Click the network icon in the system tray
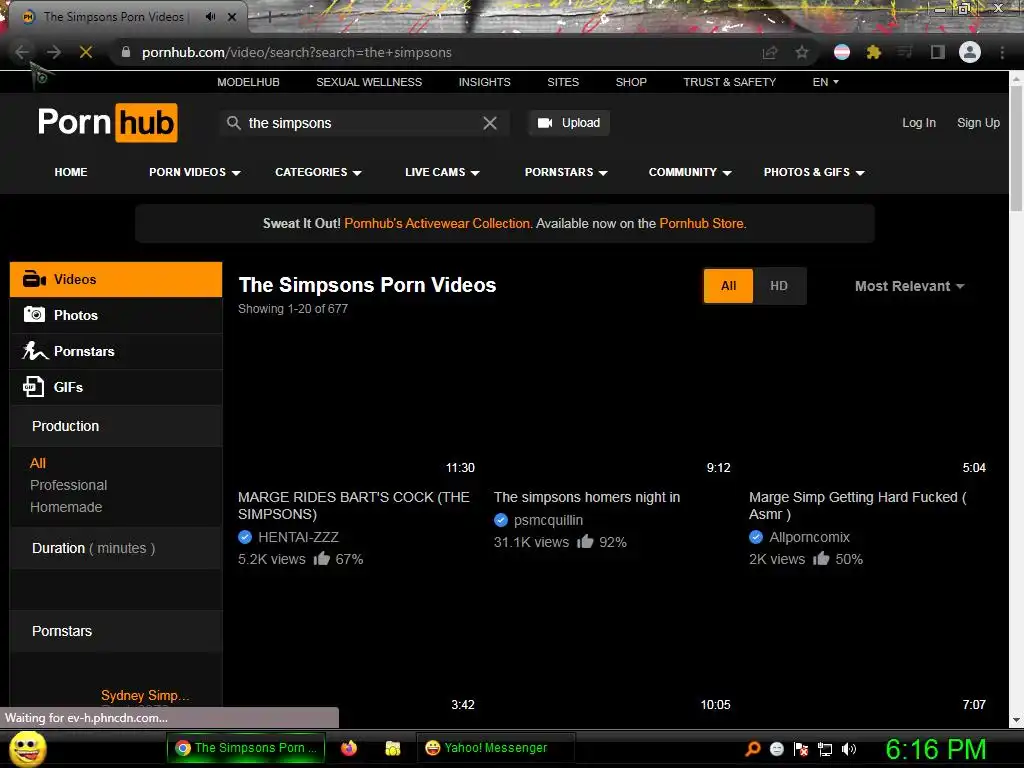The height and width of the screenshot is (768, 1024). pos(825,749)
